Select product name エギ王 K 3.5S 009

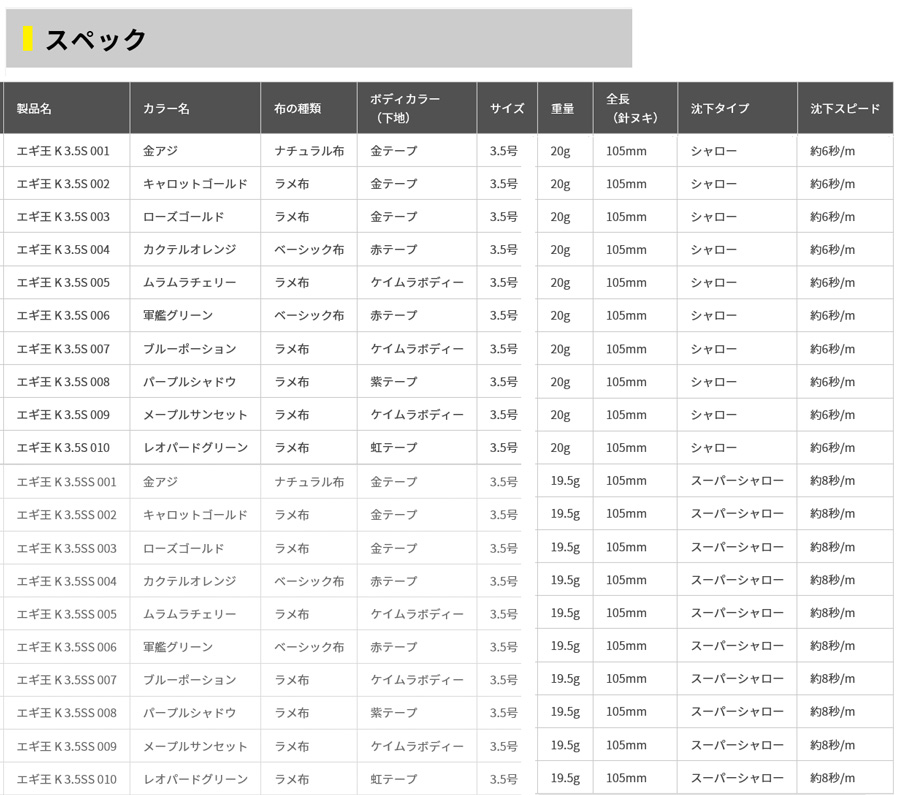(63, 414)
